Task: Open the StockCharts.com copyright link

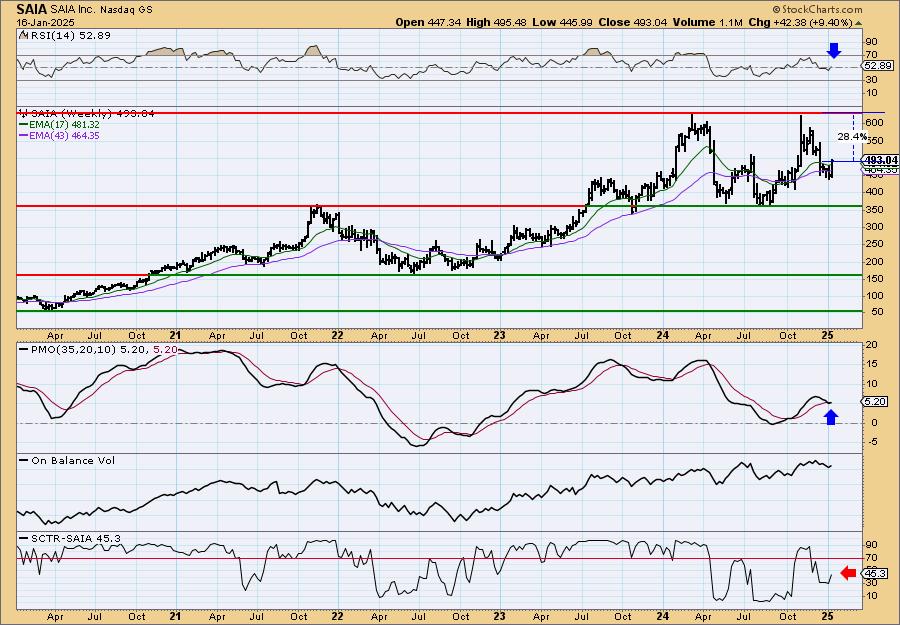Action: pyautogui.click(x=817, y=9)
